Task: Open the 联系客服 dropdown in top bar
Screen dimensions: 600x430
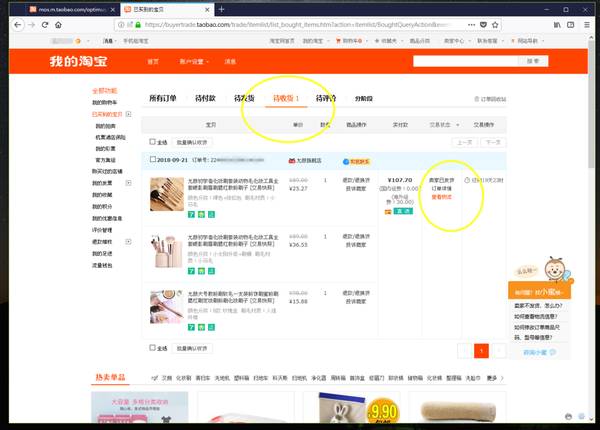Action: click(x=490, y=41)
